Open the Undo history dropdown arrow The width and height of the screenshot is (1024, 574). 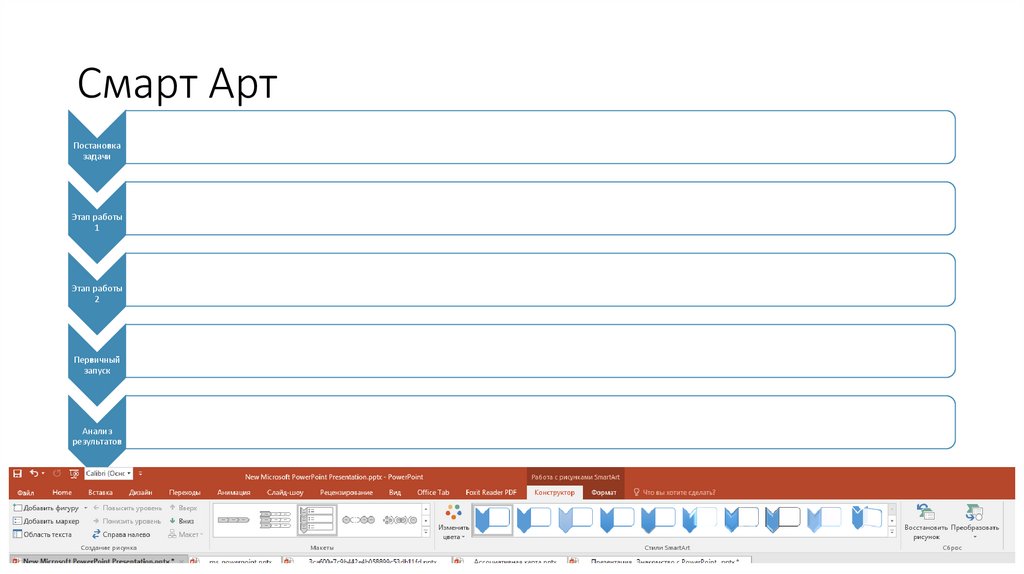[x=43, y=473]
